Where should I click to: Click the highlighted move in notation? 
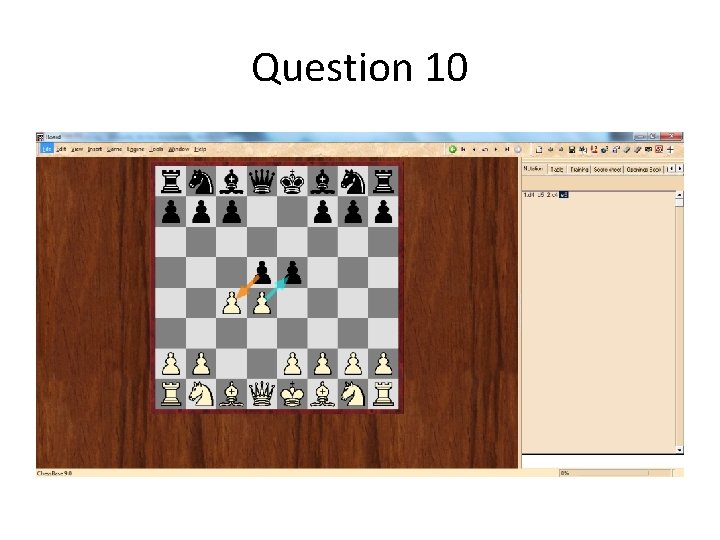point(563,195)
